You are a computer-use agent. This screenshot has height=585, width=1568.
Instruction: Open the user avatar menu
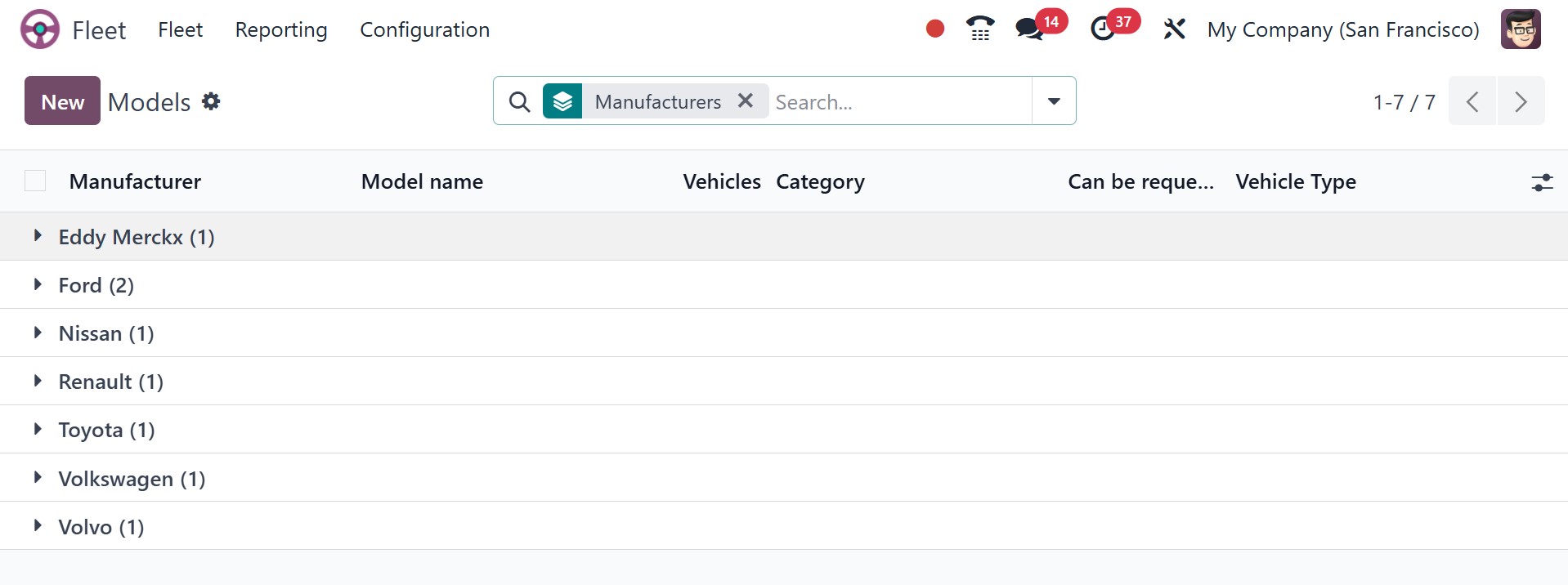pyautogui.click(x=1521, y=29)
